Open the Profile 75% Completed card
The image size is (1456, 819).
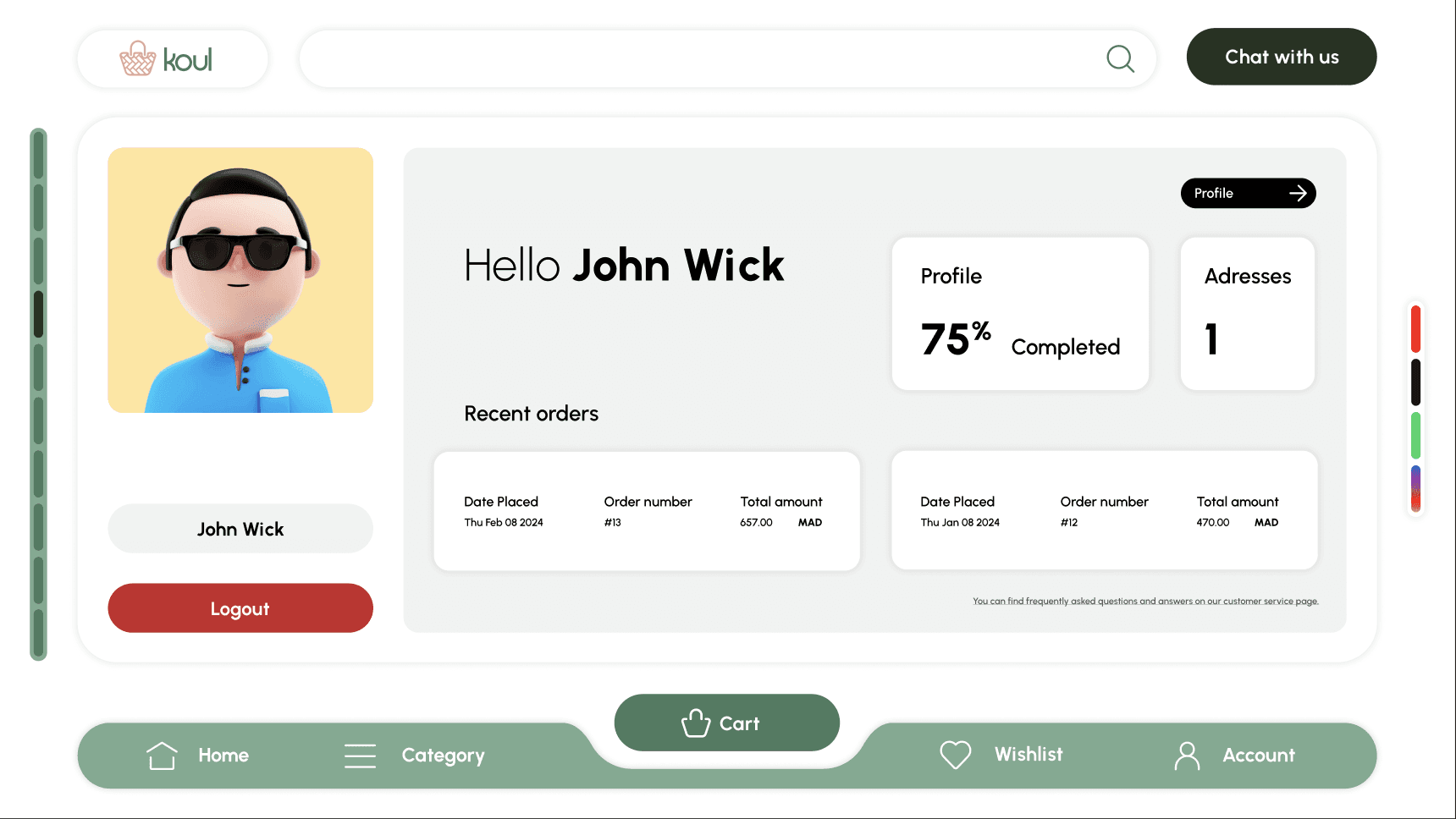click(1020, 314)
